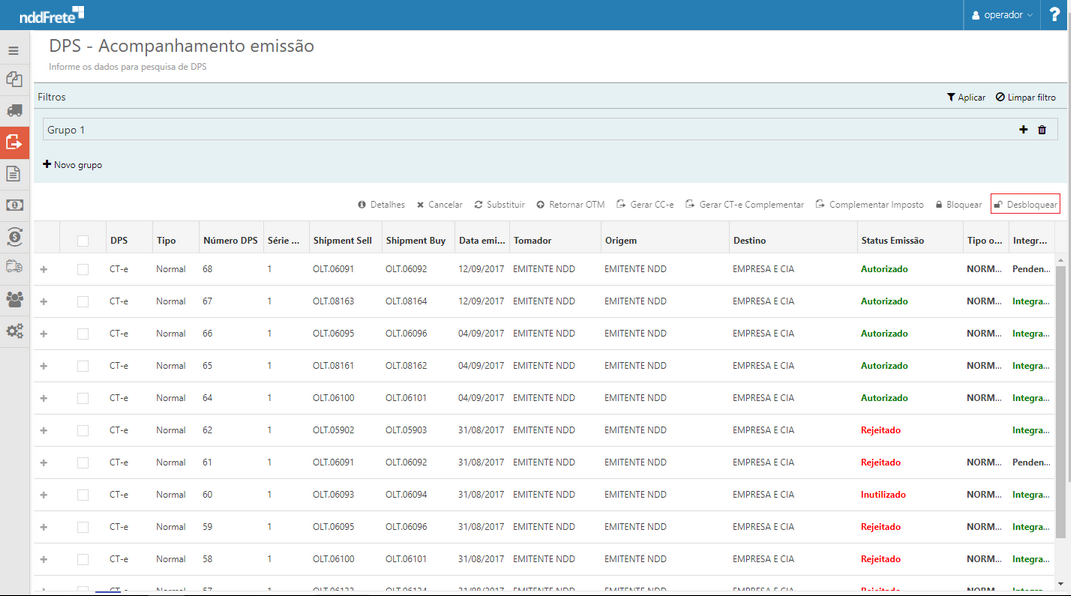
Task: Click the help question mark icon
Action: 1054,15
